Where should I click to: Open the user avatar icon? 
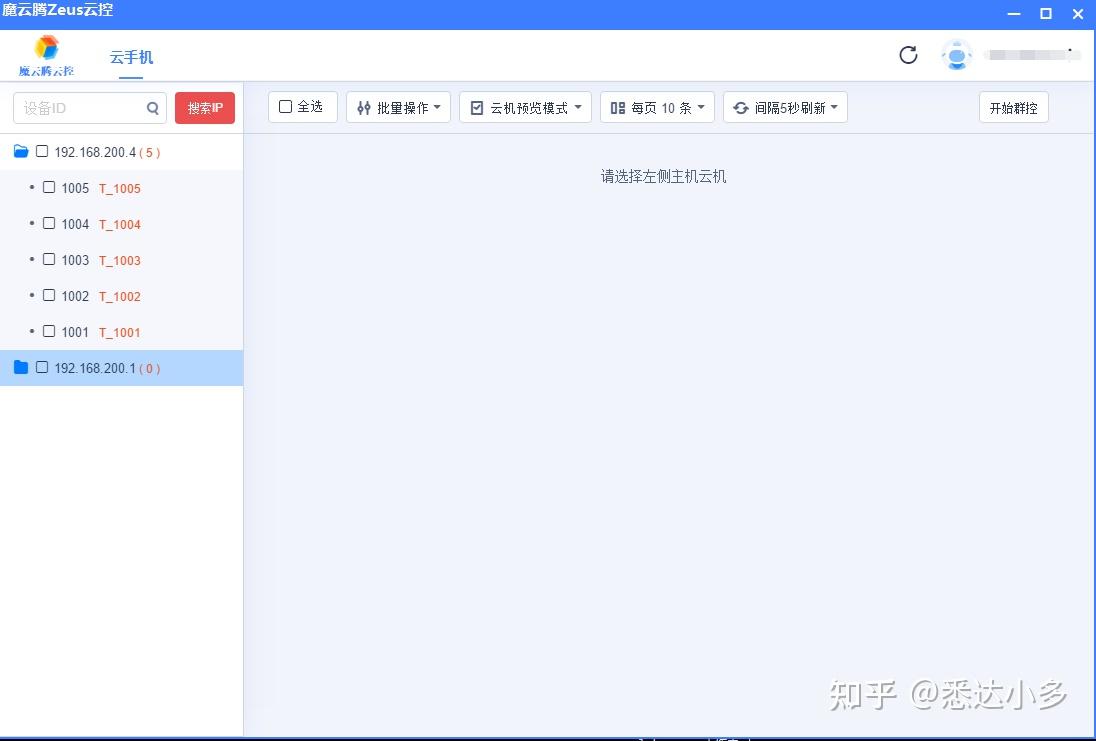[956, 55]
